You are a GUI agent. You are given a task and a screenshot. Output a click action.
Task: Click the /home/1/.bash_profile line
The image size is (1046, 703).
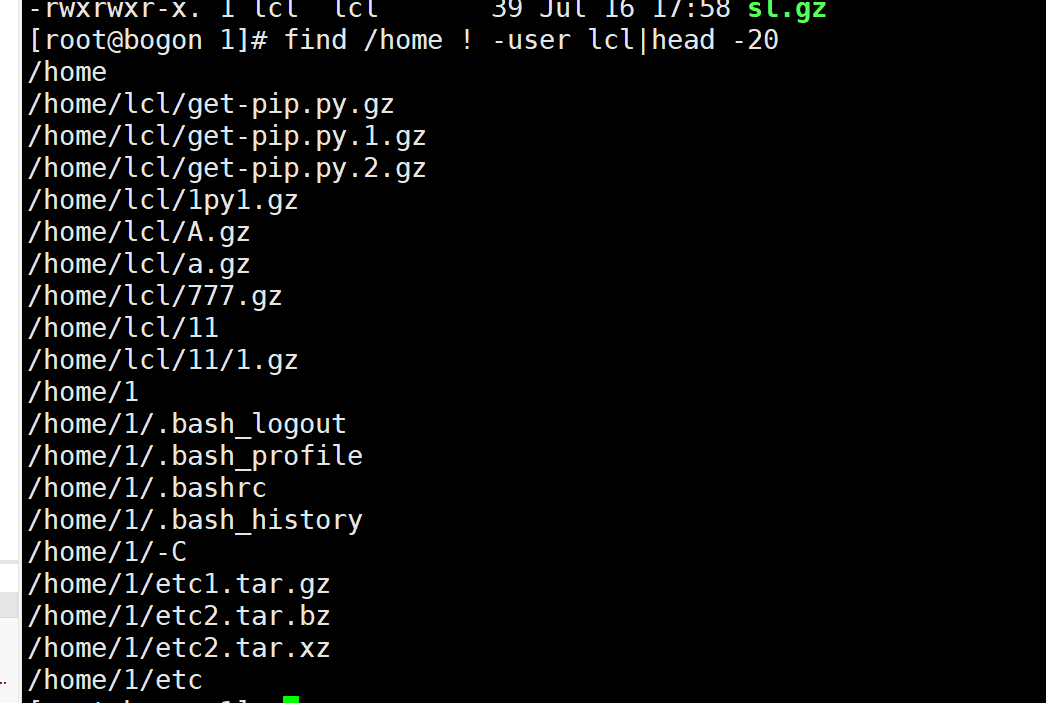(x=195, y=457)
